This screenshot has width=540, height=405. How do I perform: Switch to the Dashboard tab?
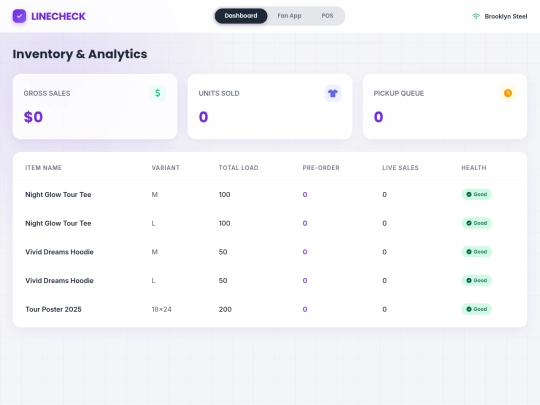click(x=241, y=16)
